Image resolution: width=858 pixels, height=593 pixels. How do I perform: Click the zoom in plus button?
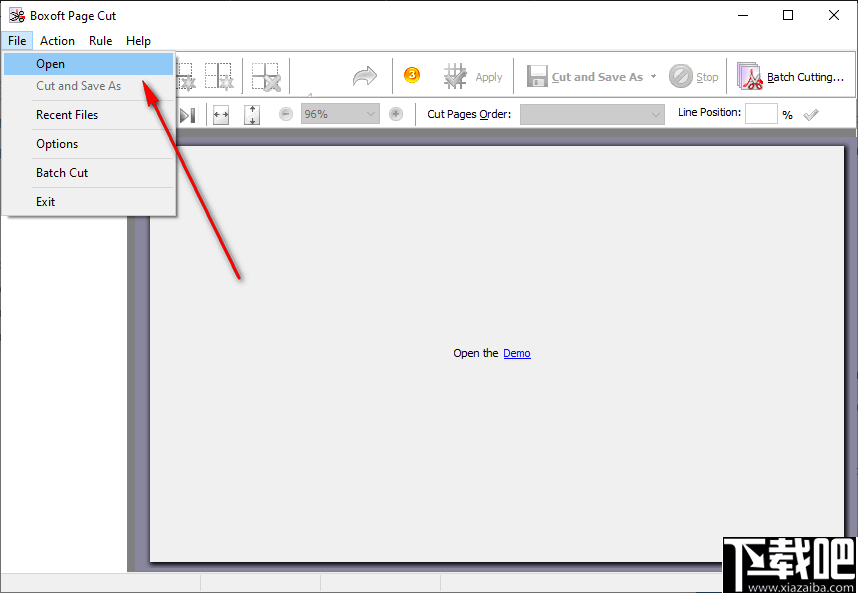(x=395, y=114)
